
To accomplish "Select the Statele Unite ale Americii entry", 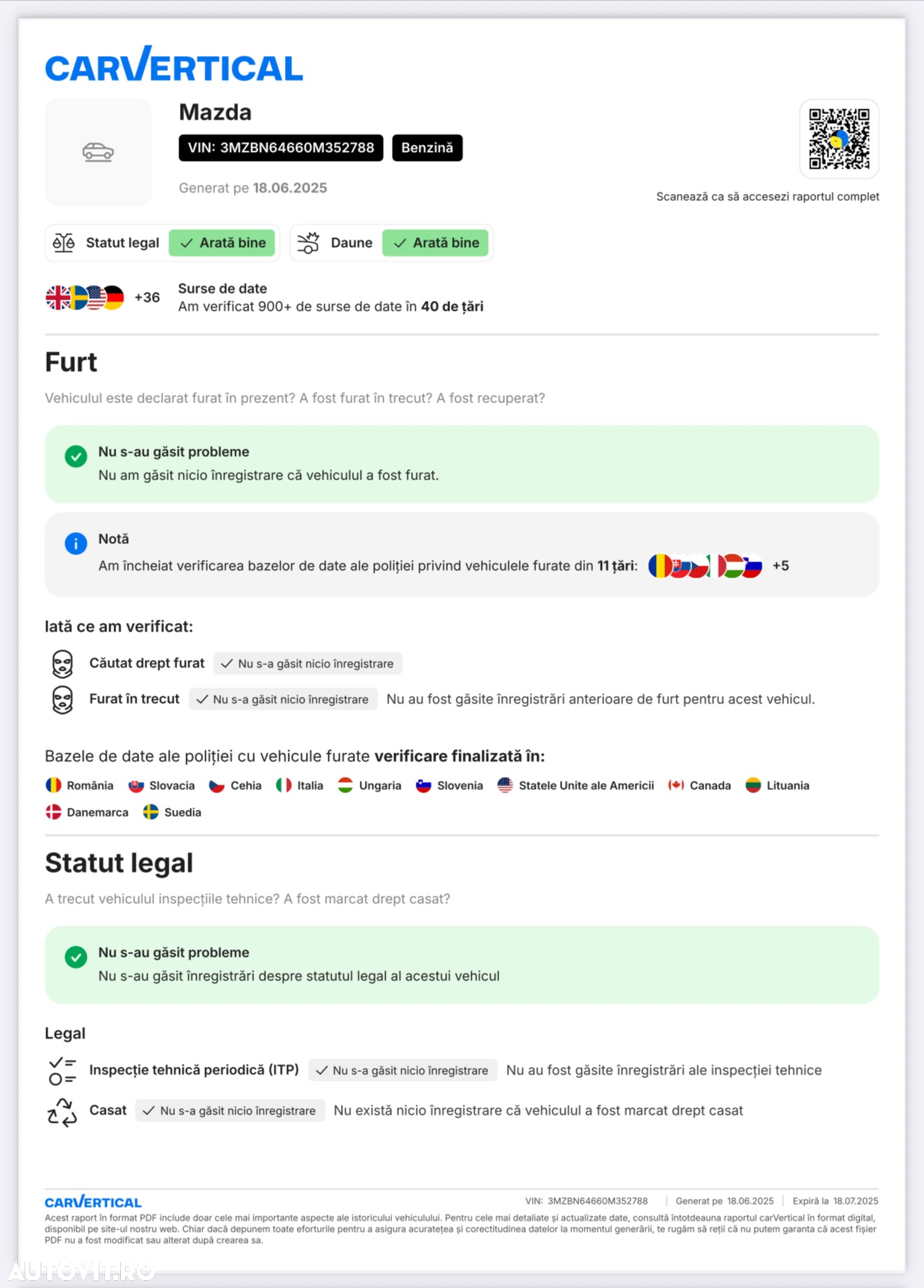I will pyautogui.click(x=575, y=785).
